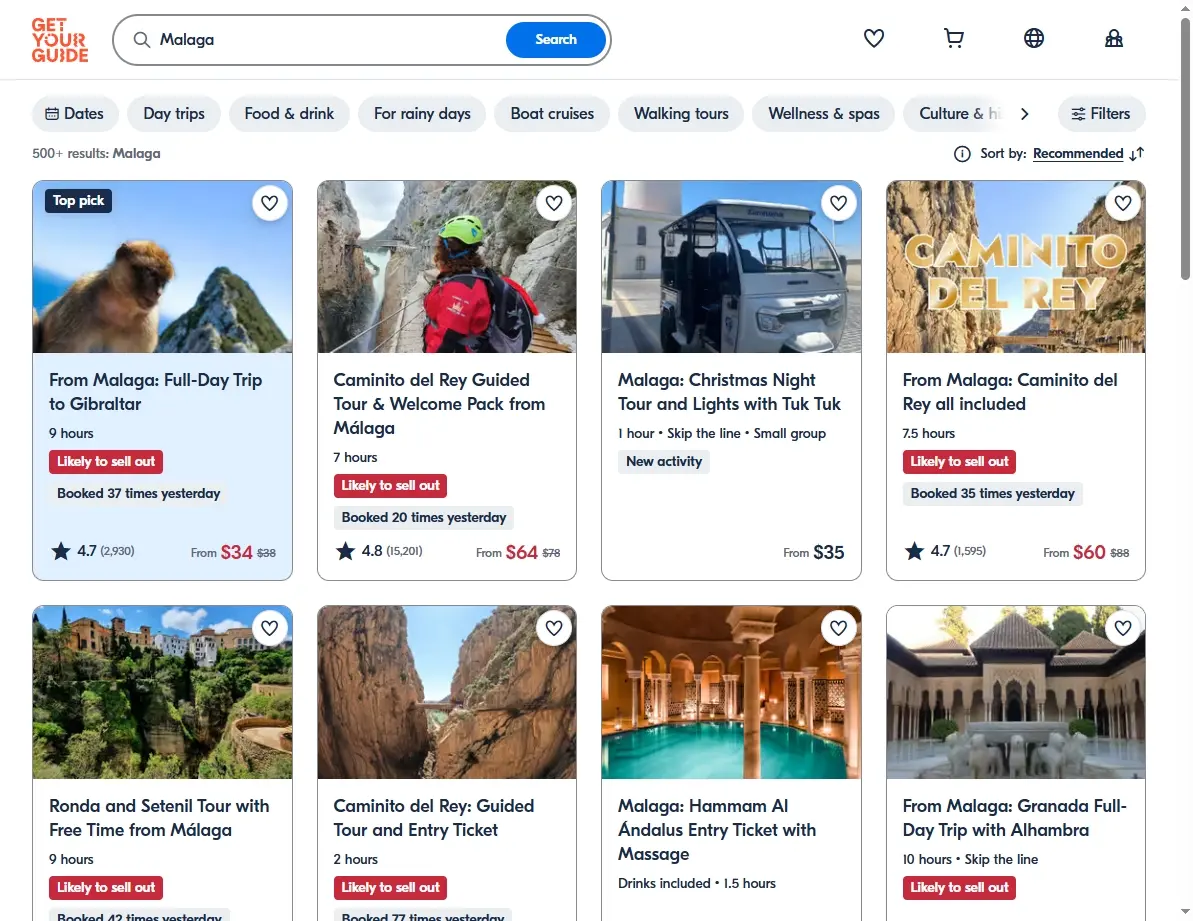Open the Recommended sort dropdown

click(x=1077, y=154)
